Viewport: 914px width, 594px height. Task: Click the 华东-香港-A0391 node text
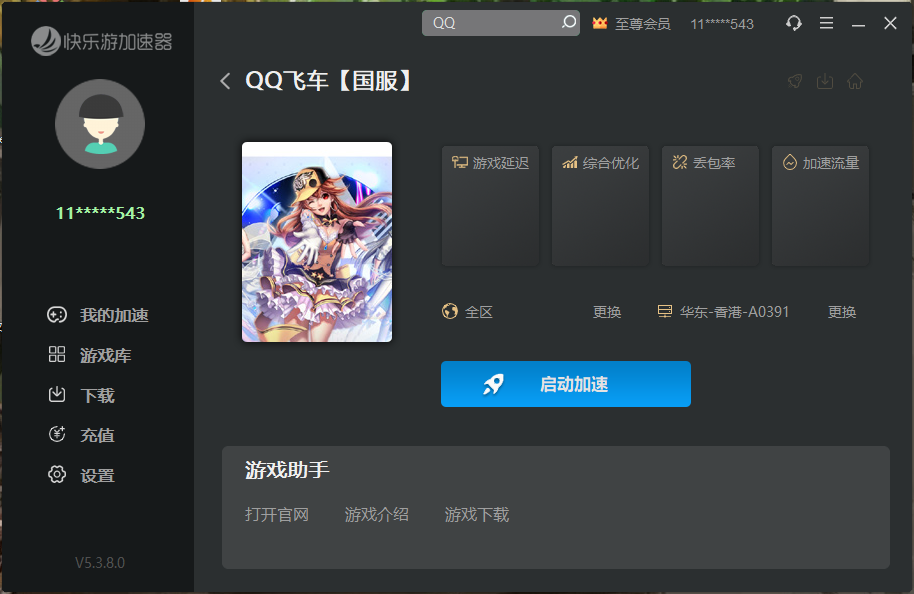pos(734,312)
